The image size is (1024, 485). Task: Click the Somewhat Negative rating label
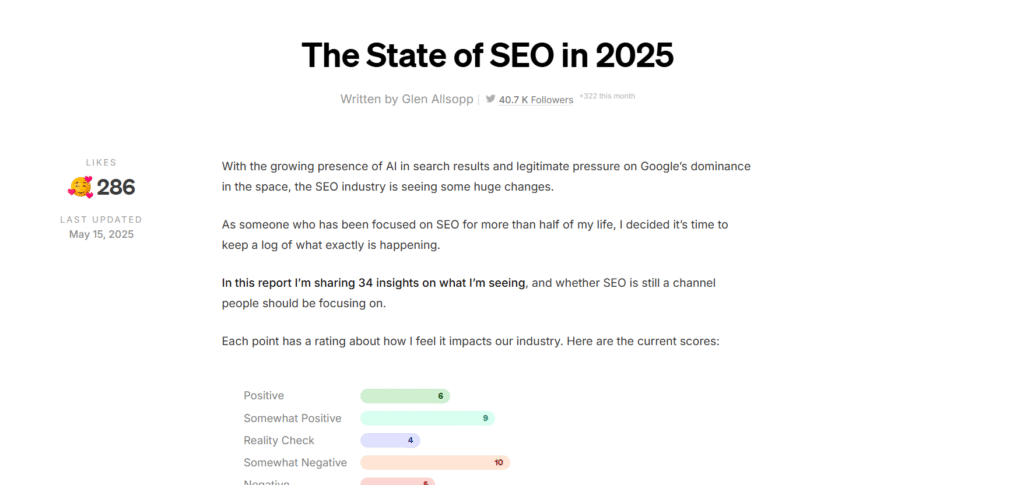pos(295,462)
